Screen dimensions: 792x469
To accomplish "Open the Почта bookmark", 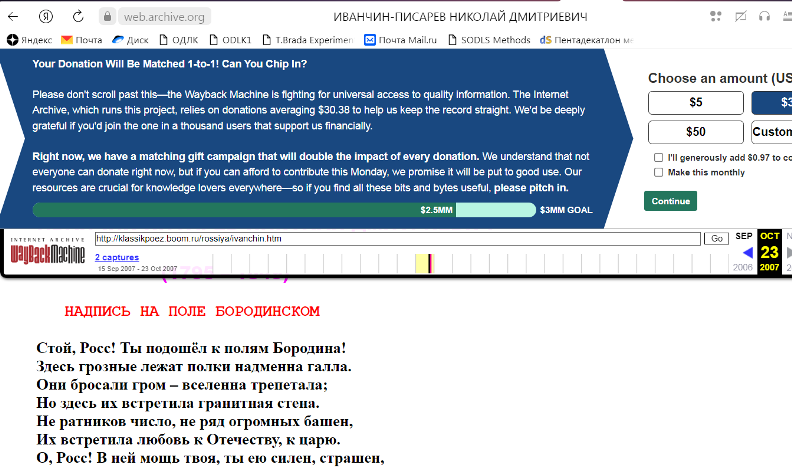I will click(x=81, y=40).
